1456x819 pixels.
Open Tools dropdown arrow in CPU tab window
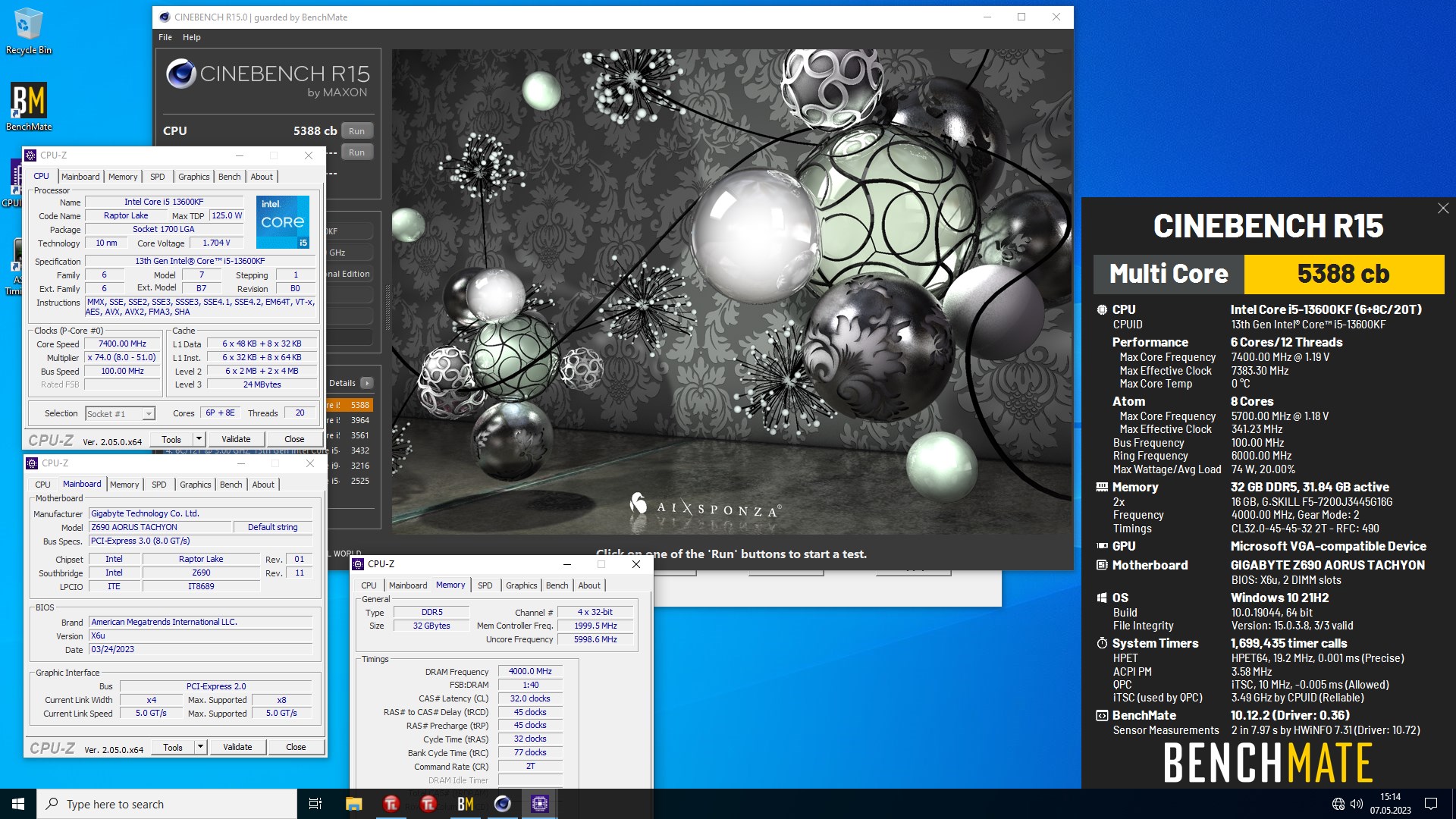(199, 439)
